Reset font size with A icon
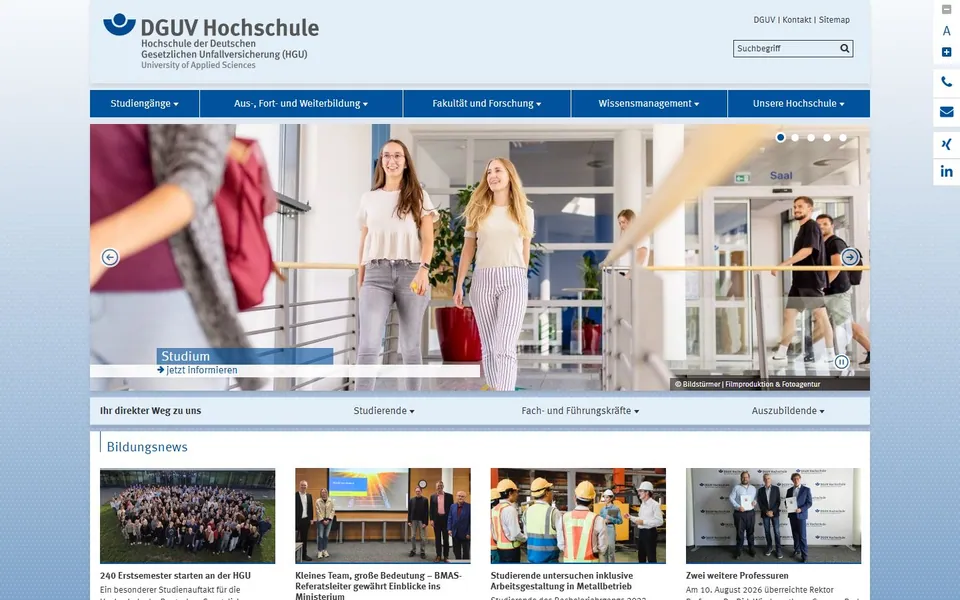The height and width of the screenshot is (600, 960). pyautogui.click(x=946, y=31)
